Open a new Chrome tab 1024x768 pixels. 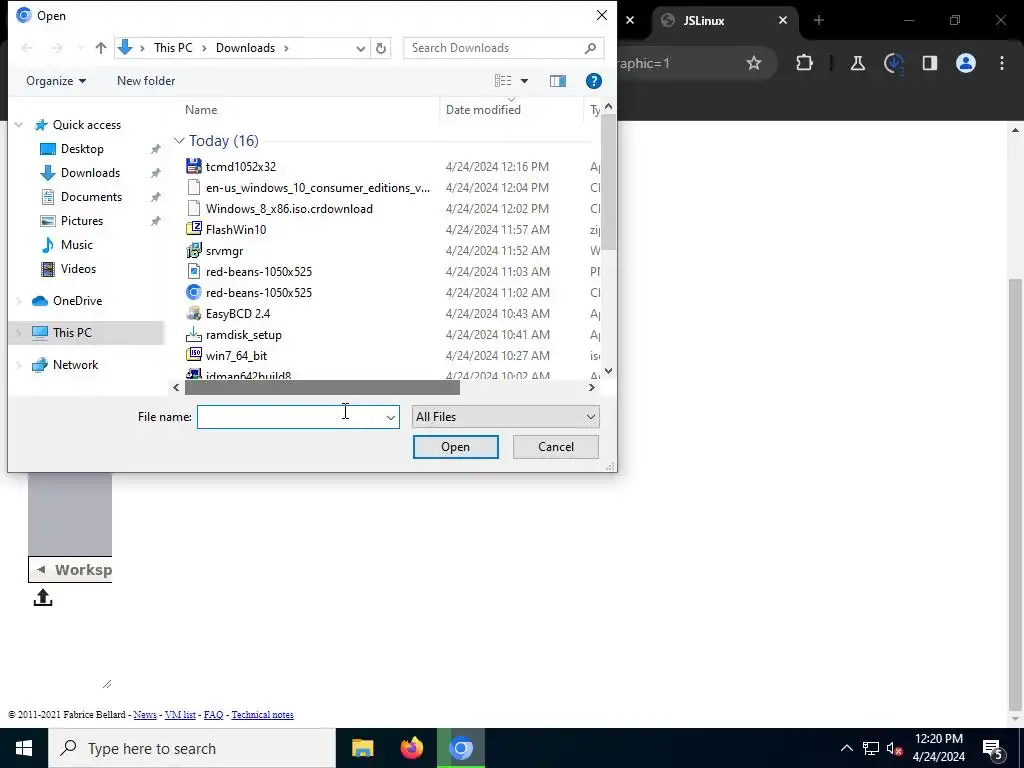[819, 20]
